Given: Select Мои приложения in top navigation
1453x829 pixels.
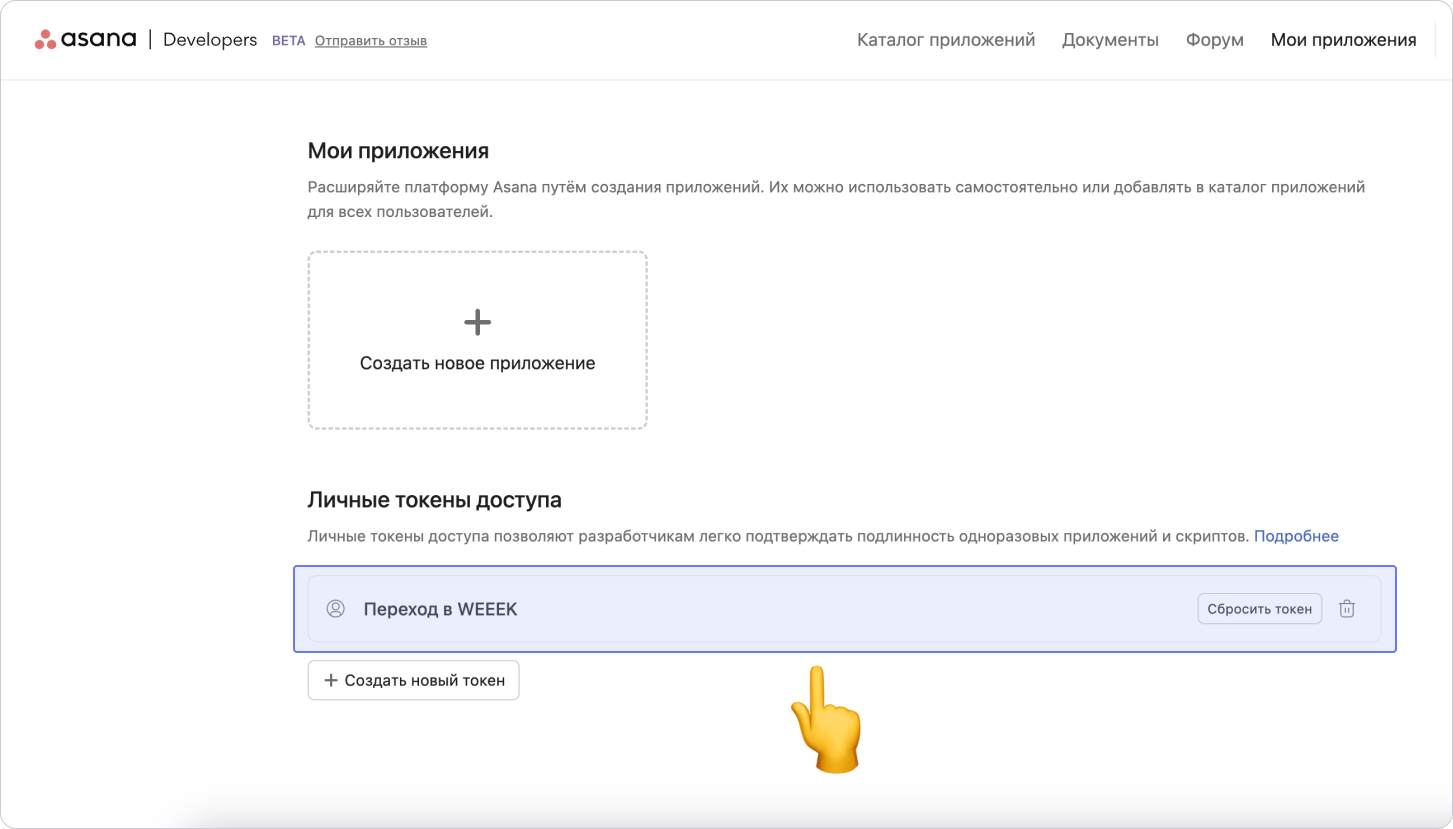Looking at the screenshot, I should 1343,40.
